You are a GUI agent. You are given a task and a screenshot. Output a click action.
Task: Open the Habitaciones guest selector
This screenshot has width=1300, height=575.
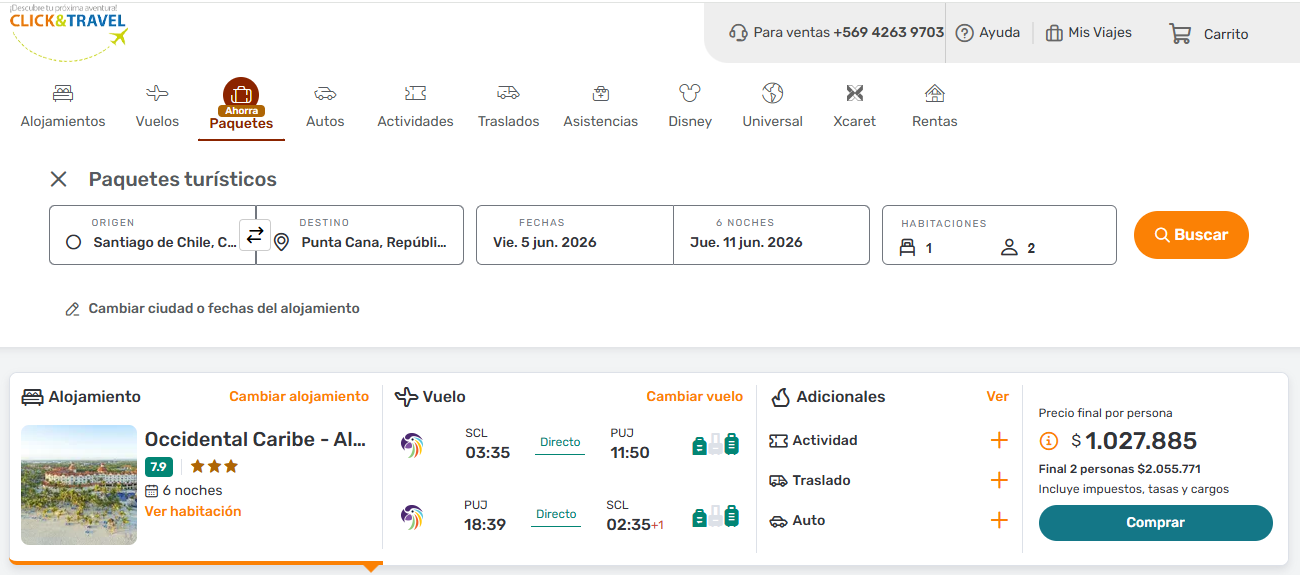point(998,236)
